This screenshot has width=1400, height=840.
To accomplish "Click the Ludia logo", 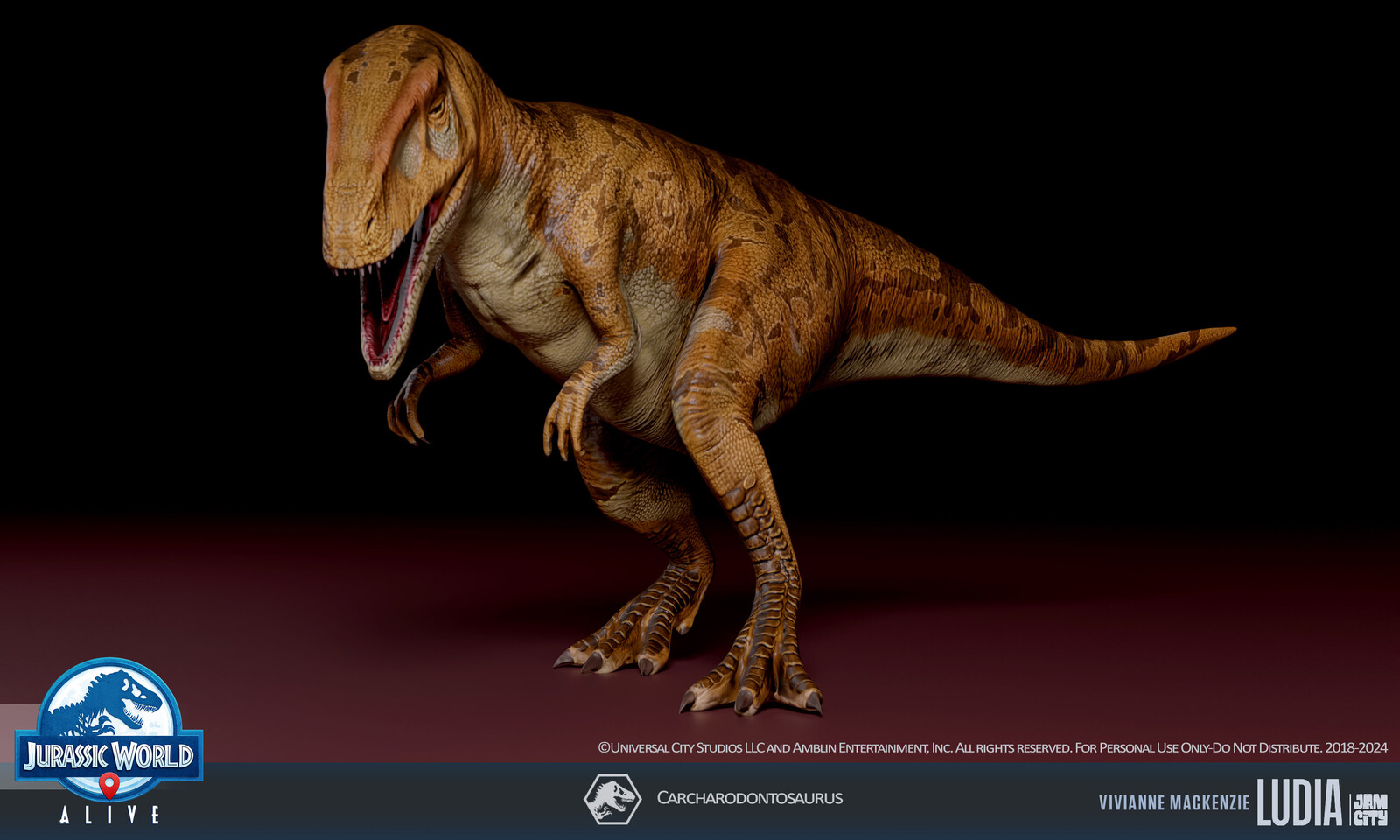I will click(1299, 801).
